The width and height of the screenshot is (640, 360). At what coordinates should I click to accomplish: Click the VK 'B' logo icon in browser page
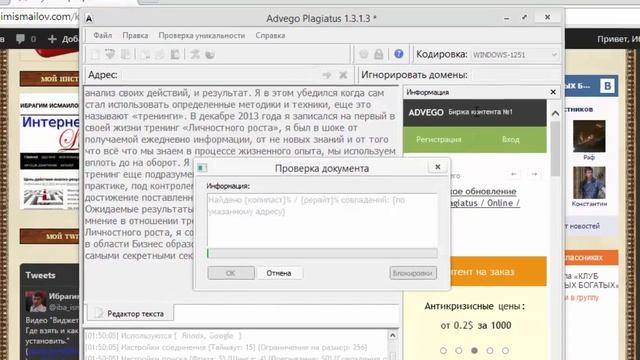pyautogui.click(x=607, y=86)
